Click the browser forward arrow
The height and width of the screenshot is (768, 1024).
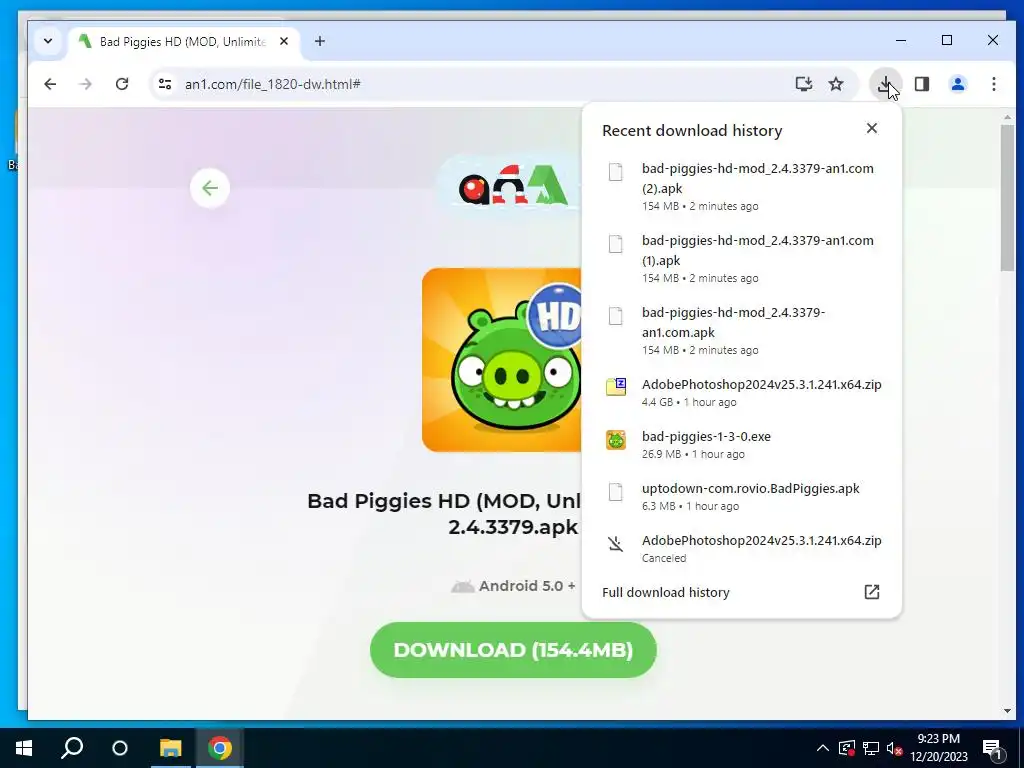click(86, 84)
